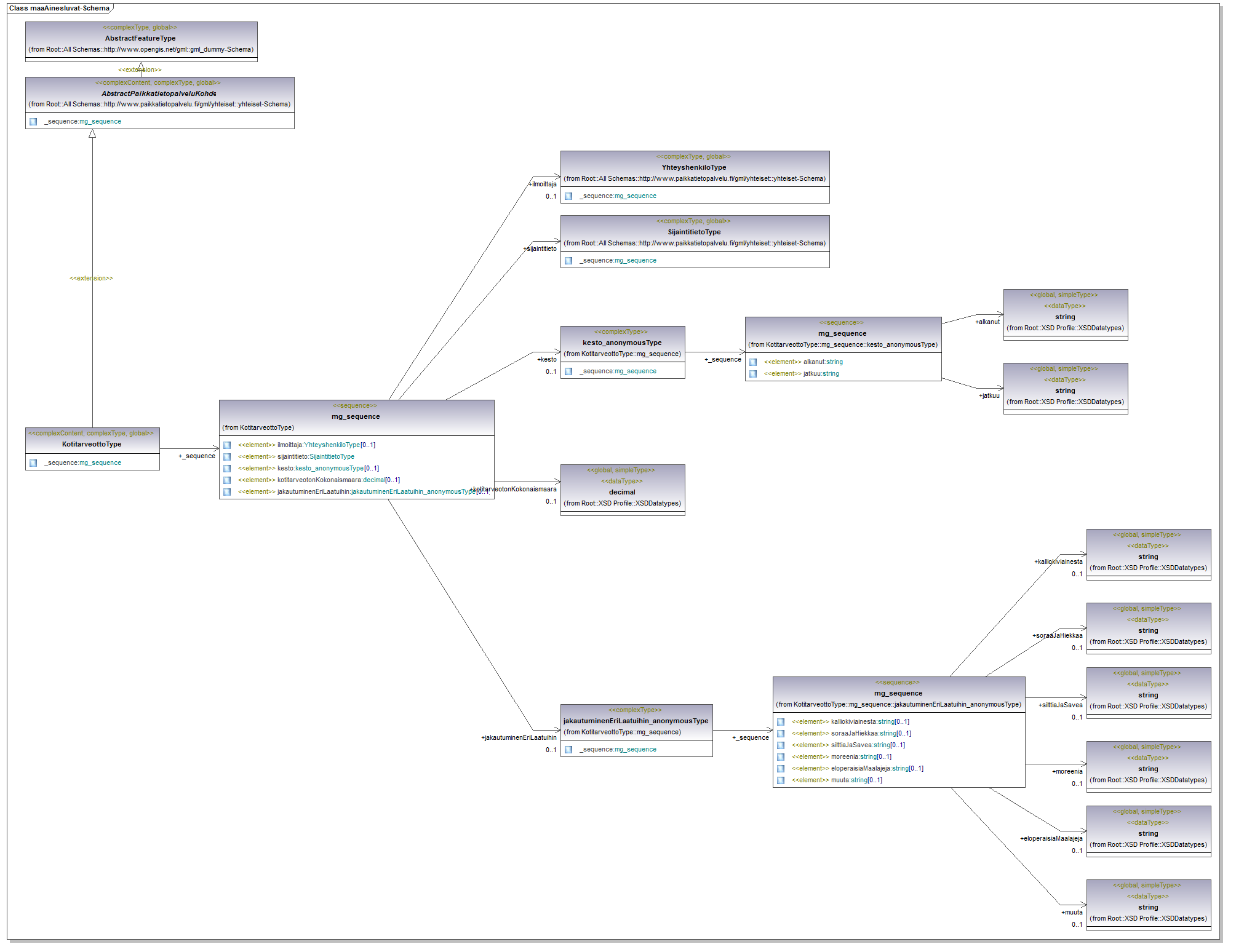Click icon beside moreenia:string element
This screenshot has width=1236, height=952.
[781, 757]
